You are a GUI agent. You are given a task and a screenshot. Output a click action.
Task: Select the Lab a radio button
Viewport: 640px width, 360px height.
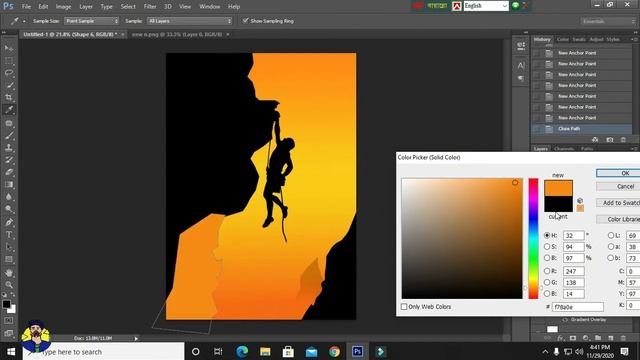click(x=611, y=247)
